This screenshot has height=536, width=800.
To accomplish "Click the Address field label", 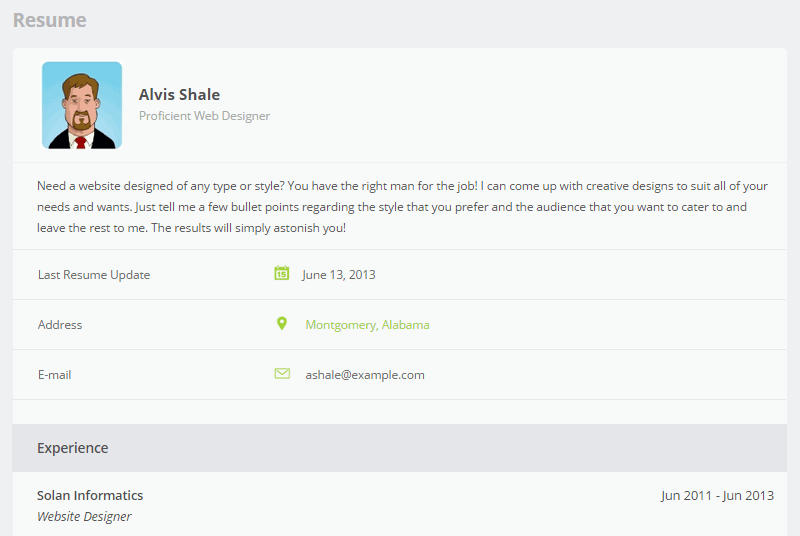I will click(x=60, y=325).
